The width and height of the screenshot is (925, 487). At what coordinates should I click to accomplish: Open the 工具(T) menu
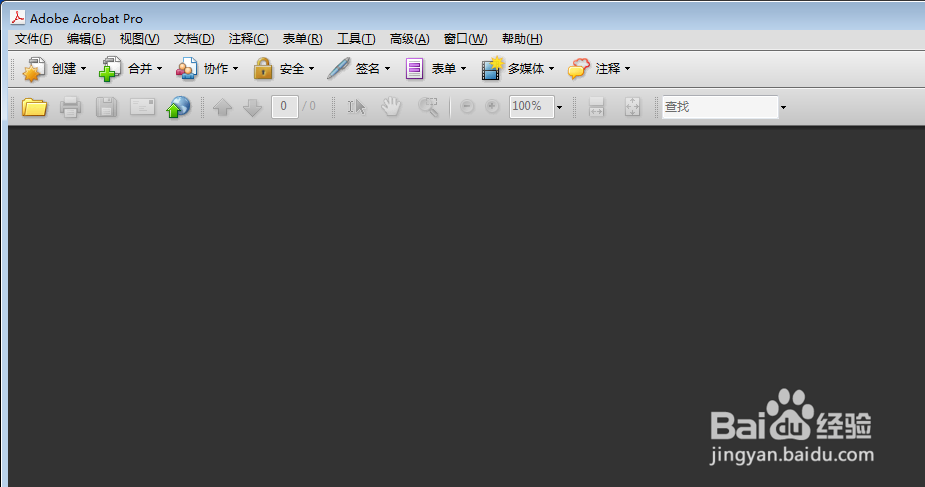tap(356, 39)
